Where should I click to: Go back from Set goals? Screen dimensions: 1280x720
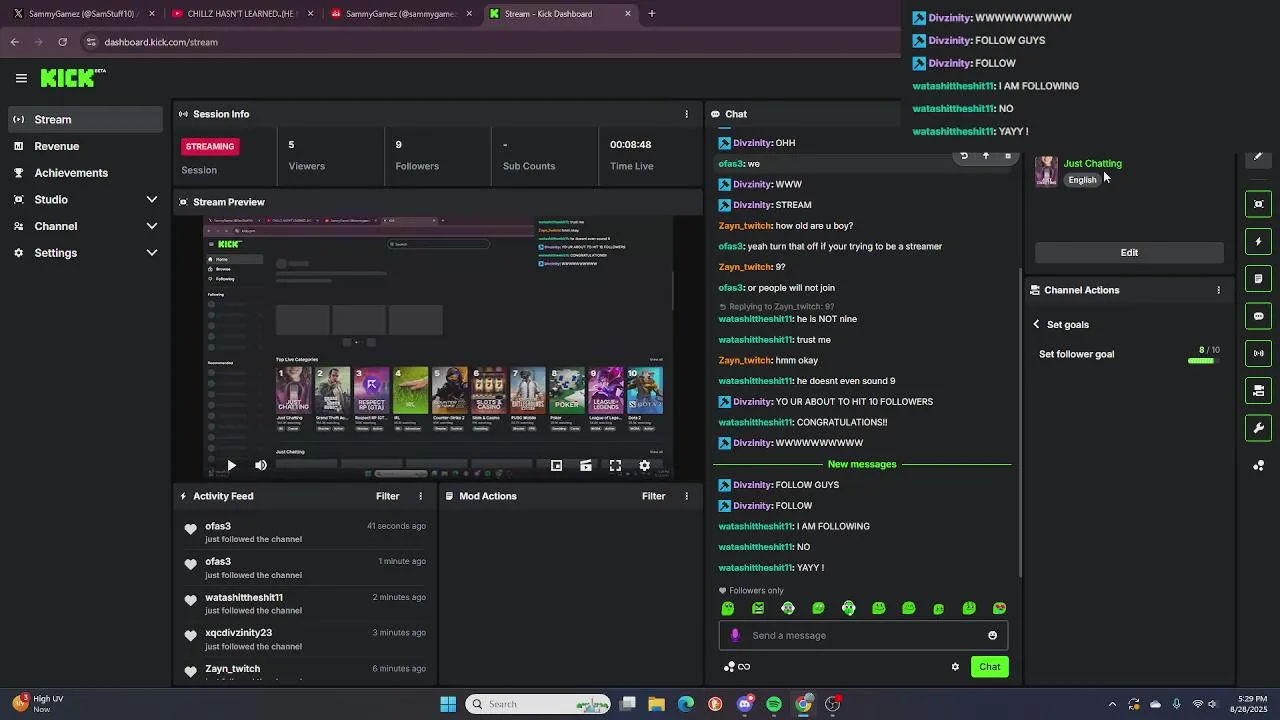point(1036,324)
